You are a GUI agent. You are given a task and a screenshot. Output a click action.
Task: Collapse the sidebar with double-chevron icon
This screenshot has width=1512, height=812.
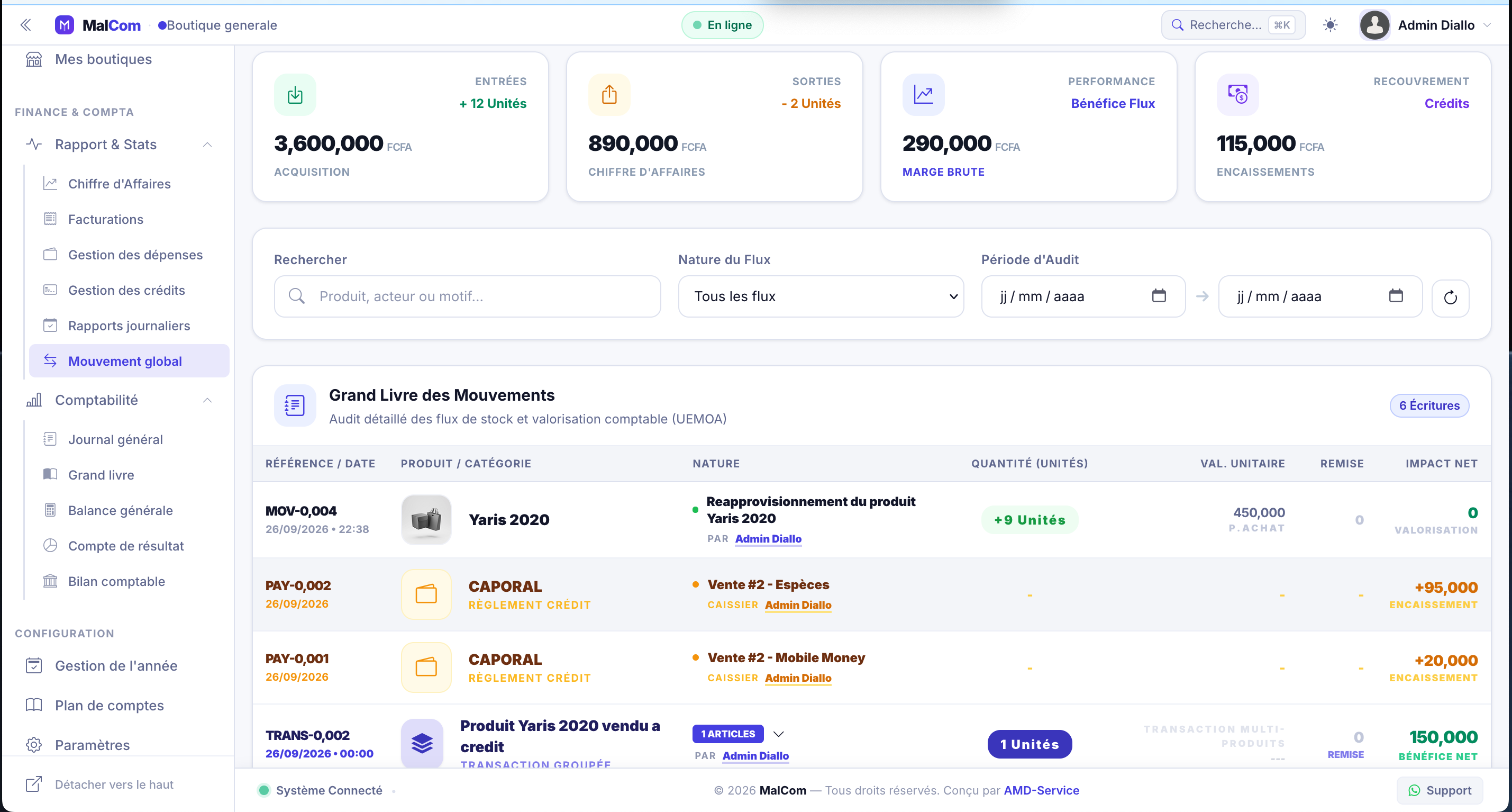pos(25,25)
